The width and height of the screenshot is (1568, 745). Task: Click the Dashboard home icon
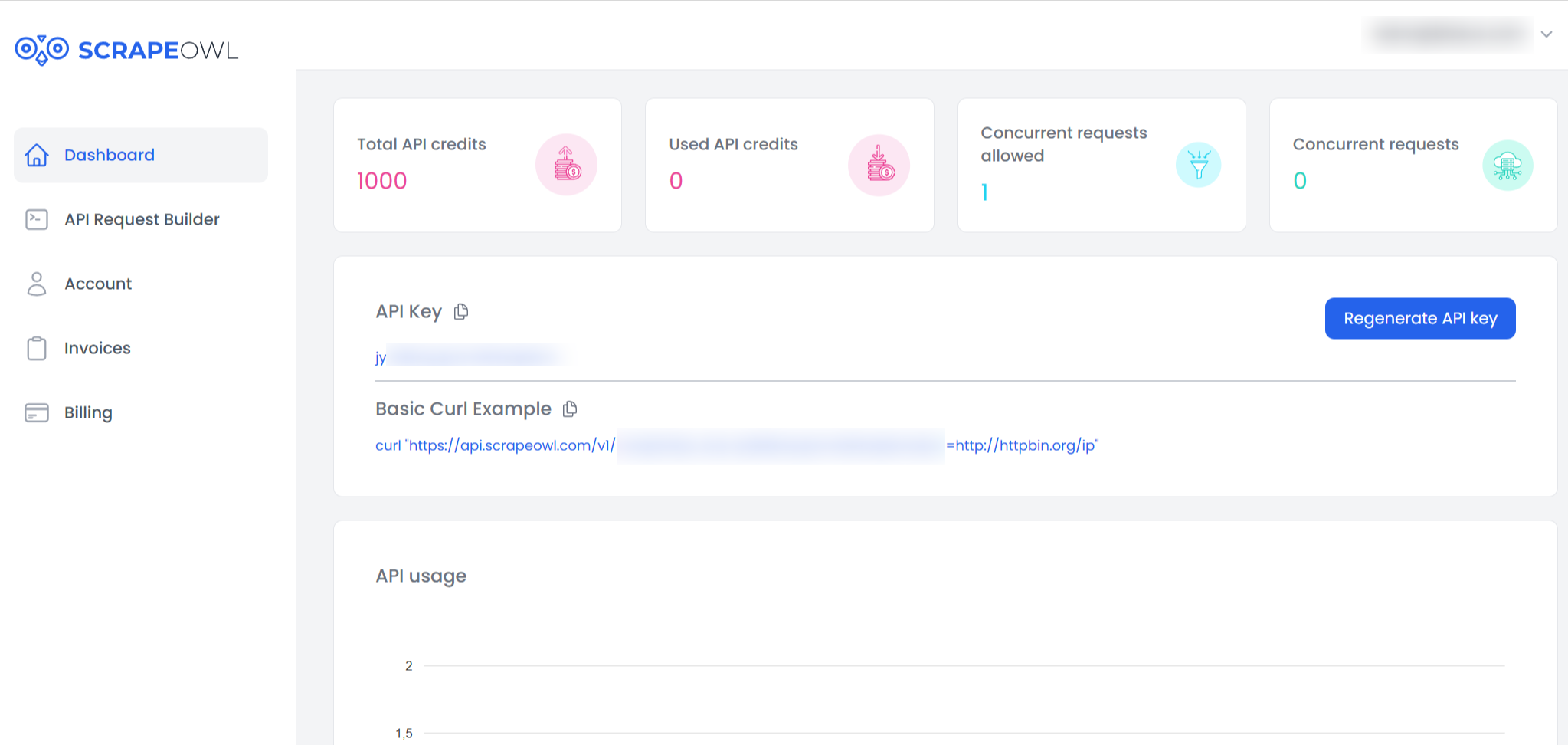(x=37, y=155)
